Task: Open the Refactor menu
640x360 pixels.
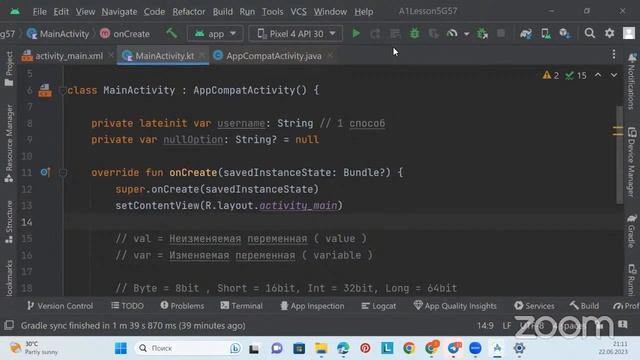Action: click(x=189, y=11)
